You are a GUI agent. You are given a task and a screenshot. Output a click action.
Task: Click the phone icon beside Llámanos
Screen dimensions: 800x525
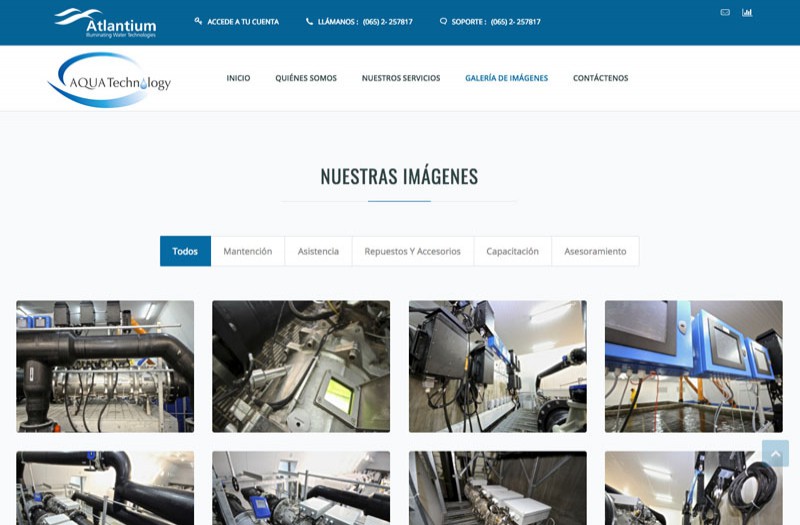tap(309, 21)
